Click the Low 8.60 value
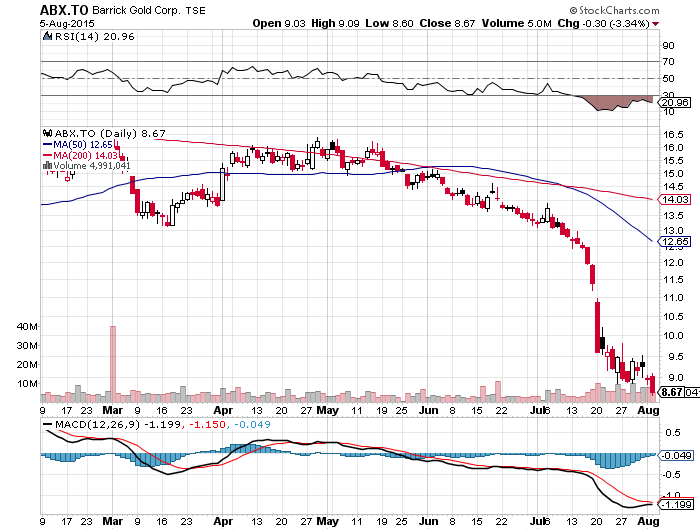 click(x=389, y=23)
